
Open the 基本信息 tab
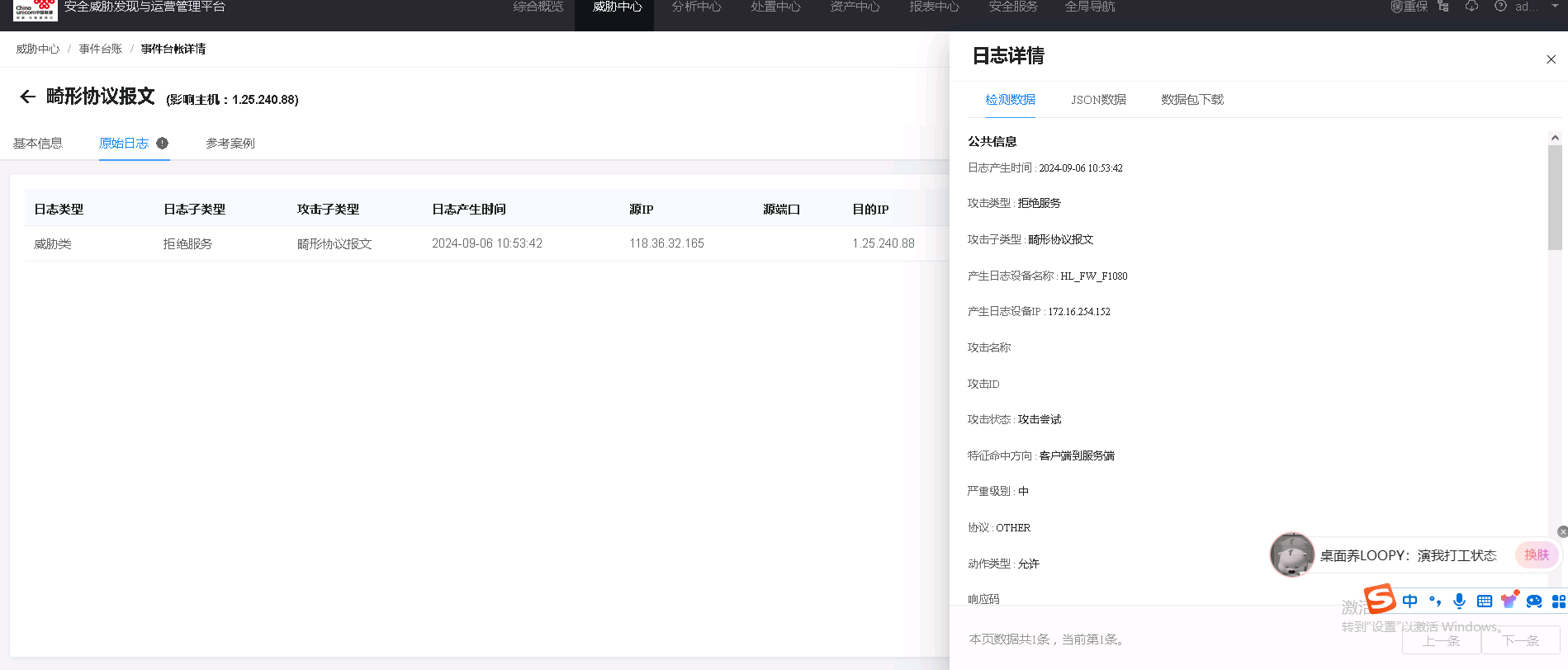pyautogui.click(x=38, y=144)
